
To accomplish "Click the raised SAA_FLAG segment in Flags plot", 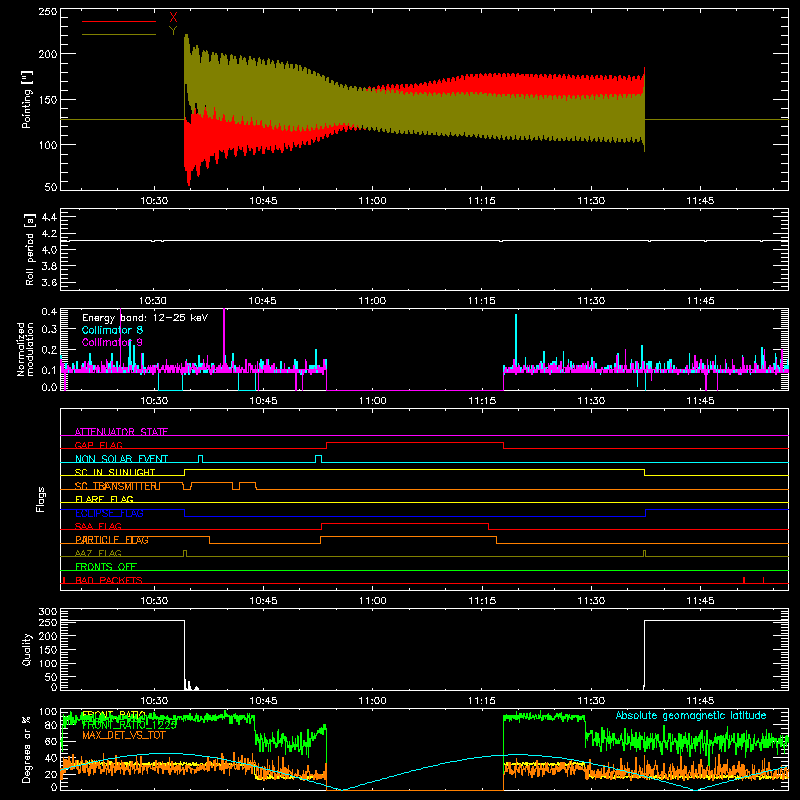I will [405, 523].
